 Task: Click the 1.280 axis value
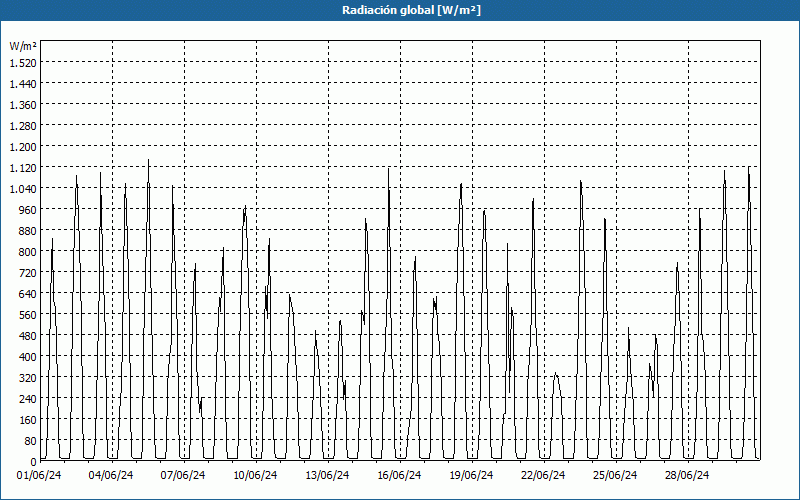pos(23,126)
